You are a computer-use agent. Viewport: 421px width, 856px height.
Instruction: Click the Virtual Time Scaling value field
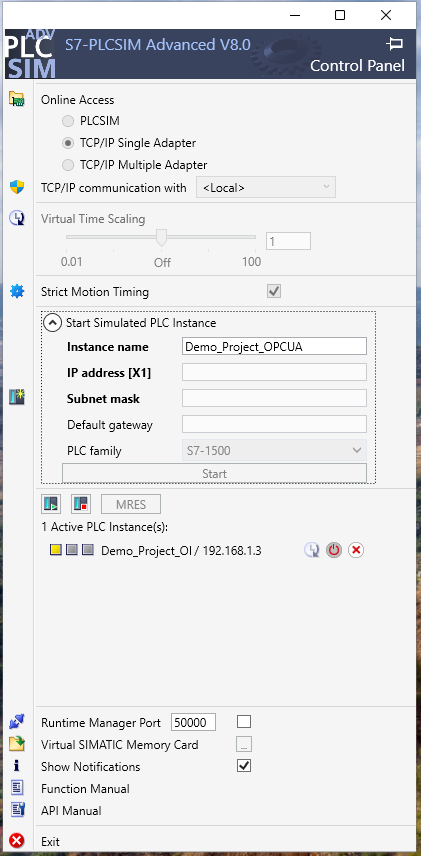tap(288, 241)
